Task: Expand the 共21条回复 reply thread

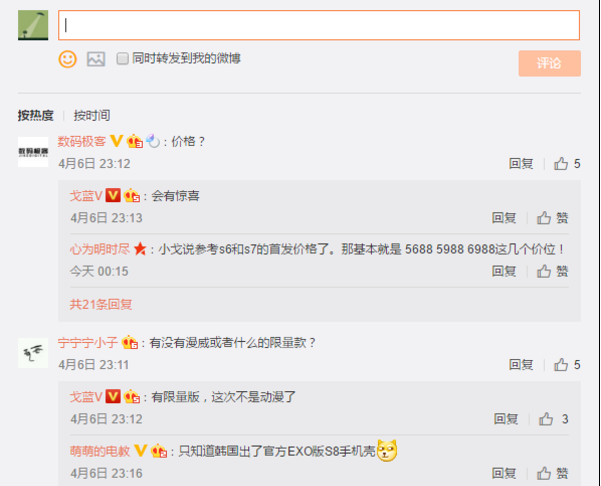Action: [101, 304]
